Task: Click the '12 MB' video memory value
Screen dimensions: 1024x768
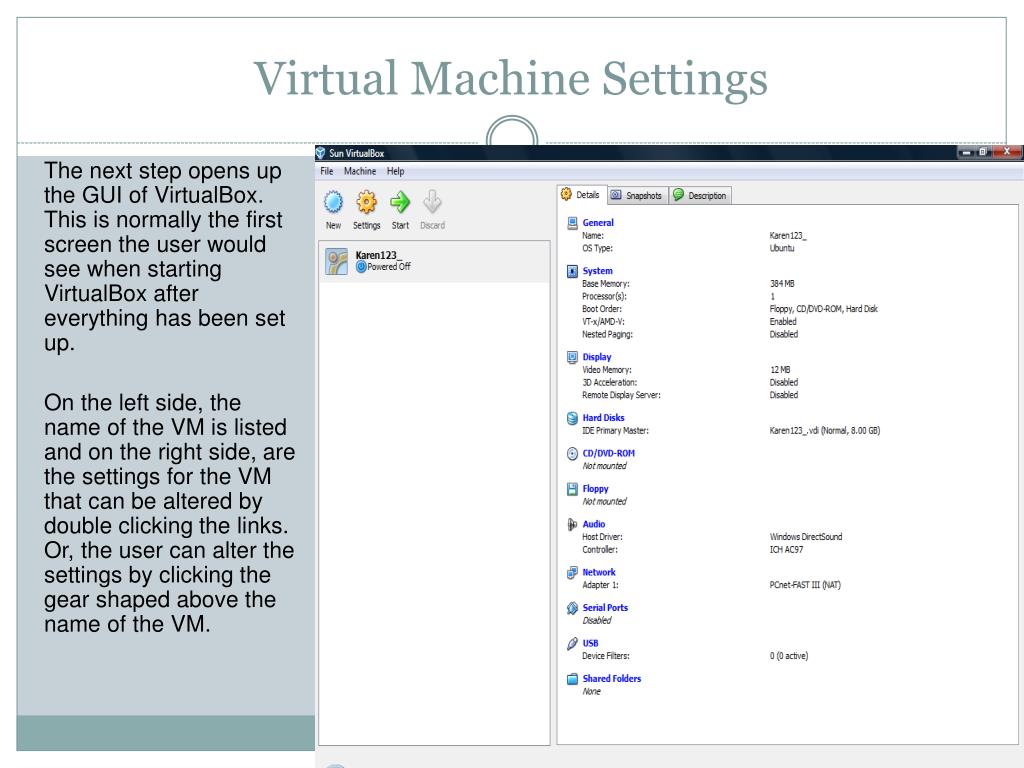Action: [x=780, y=370]
